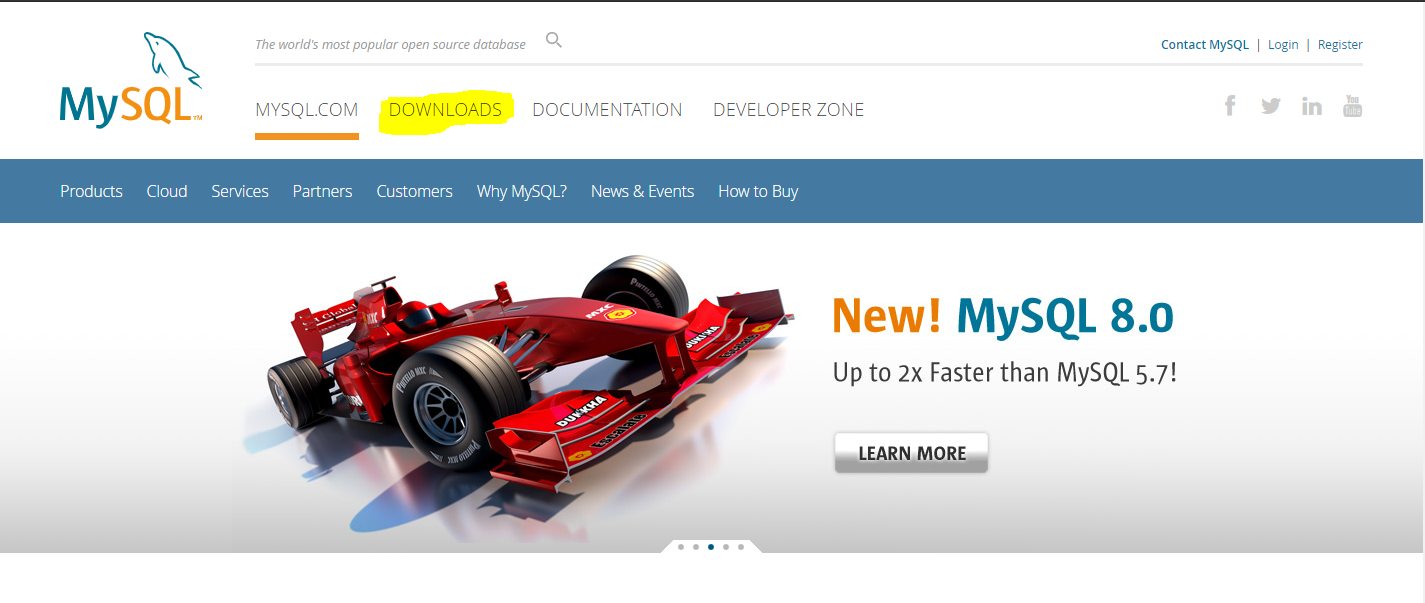Open the YouTube social icon
The height and width of the screenshot is (603, 1425).
[1353, 105]
